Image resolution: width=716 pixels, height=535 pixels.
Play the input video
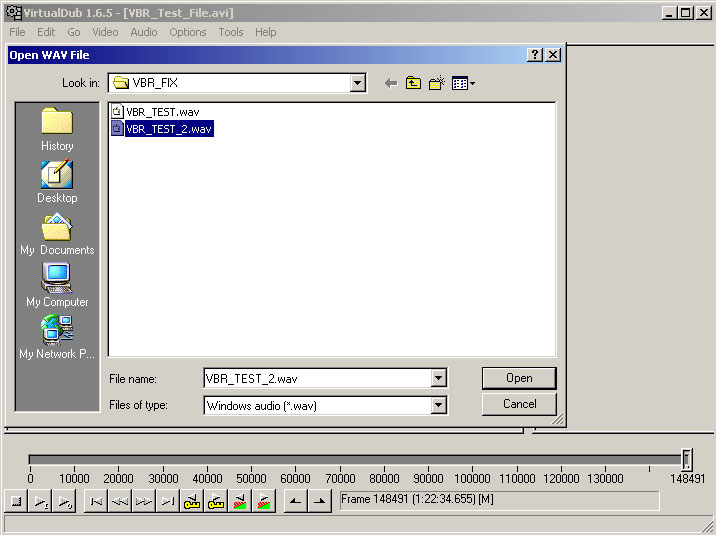coord(40,501)
